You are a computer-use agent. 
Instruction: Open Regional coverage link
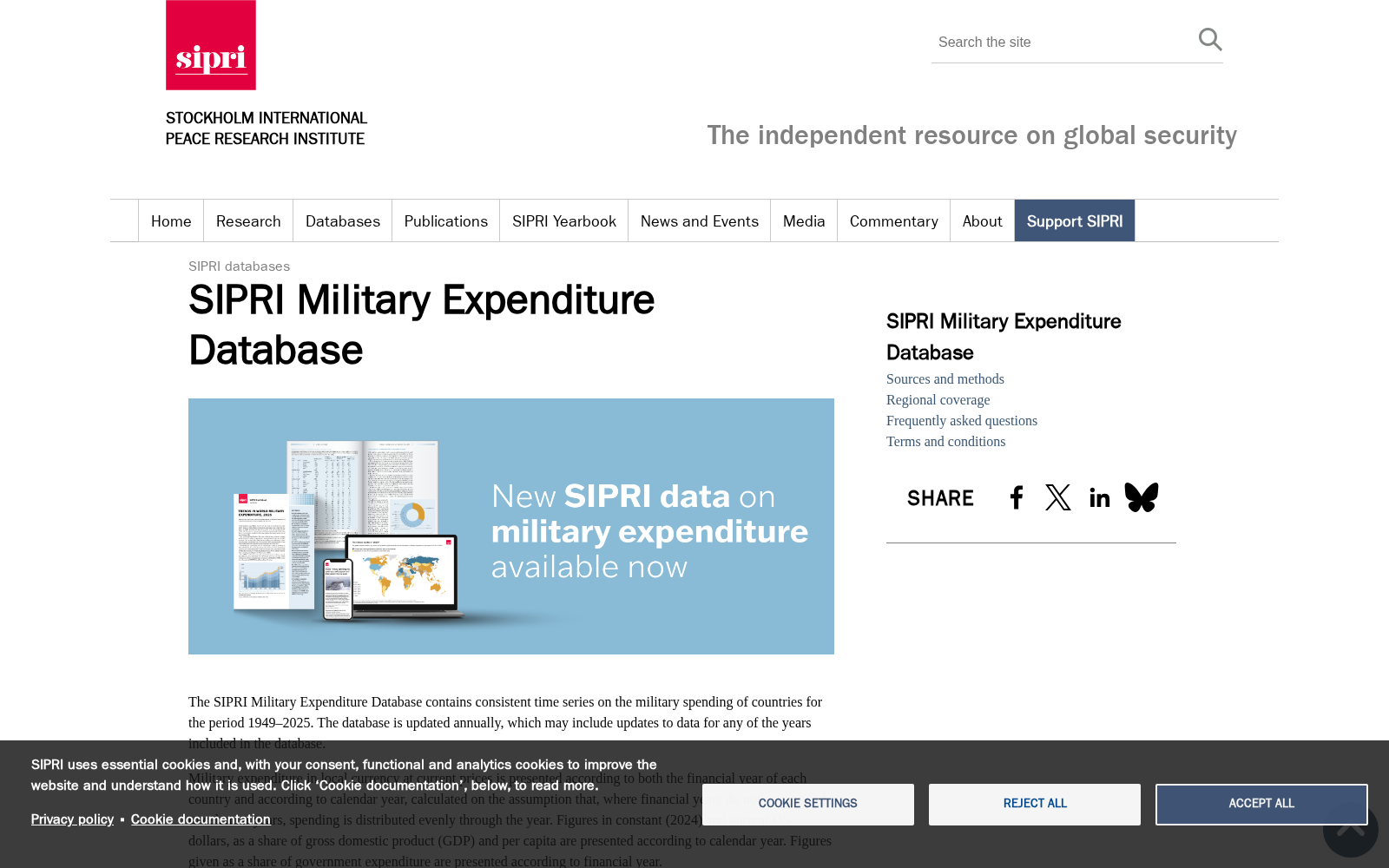938,400
